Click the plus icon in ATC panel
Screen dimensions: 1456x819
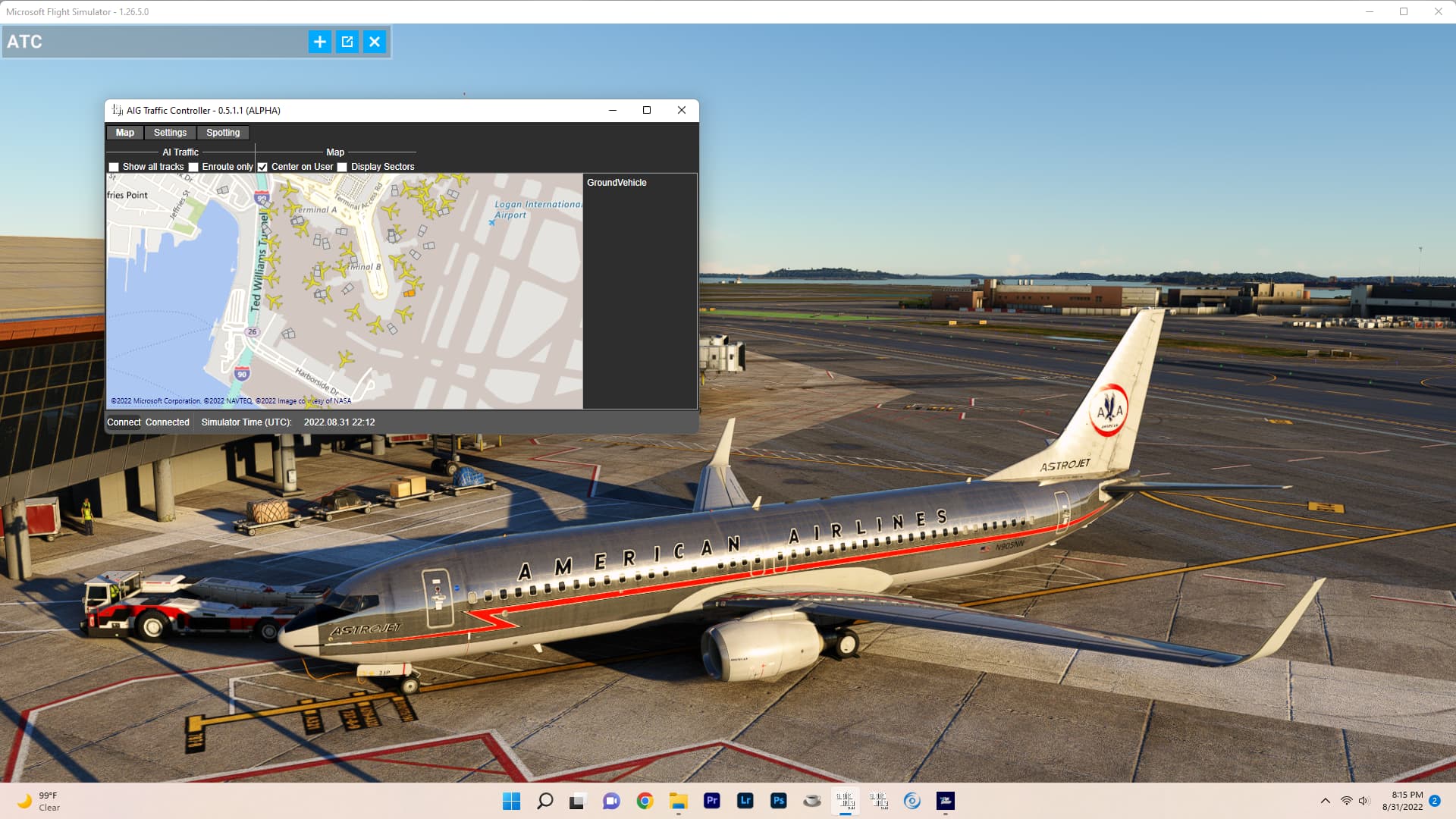pos(320,42)
